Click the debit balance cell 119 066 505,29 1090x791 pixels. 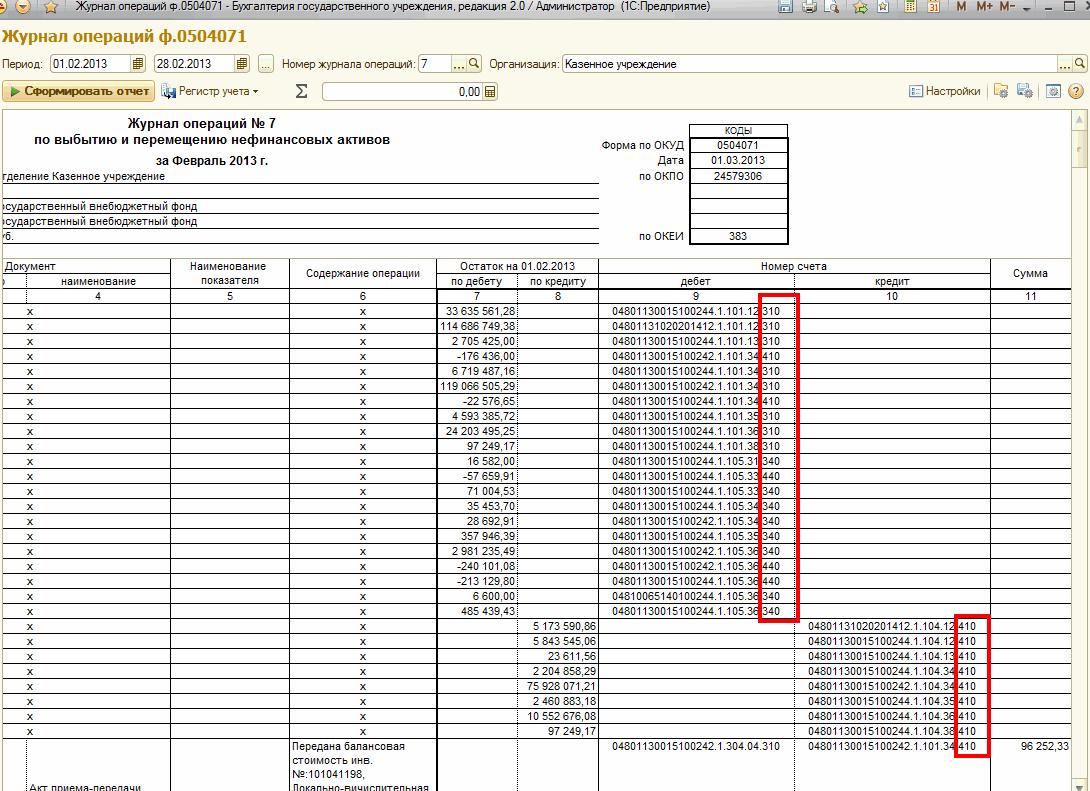(x=477, y=386)
